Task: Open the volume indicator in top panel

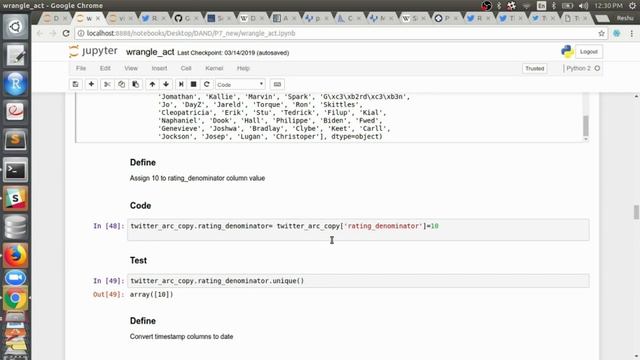Action: (583, 6)
